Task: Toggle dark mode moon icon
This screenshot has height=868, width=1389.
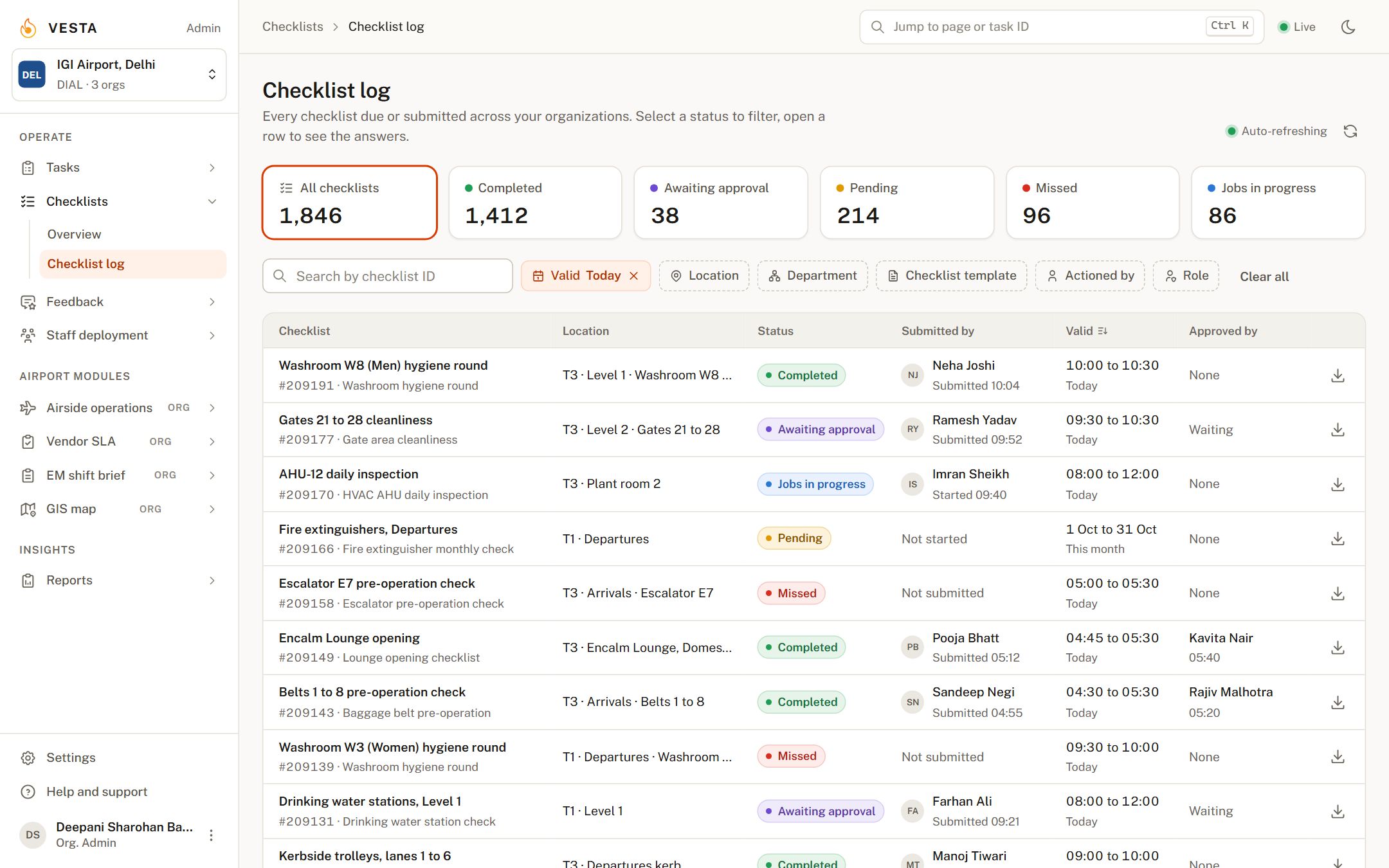Action: 1348,27
